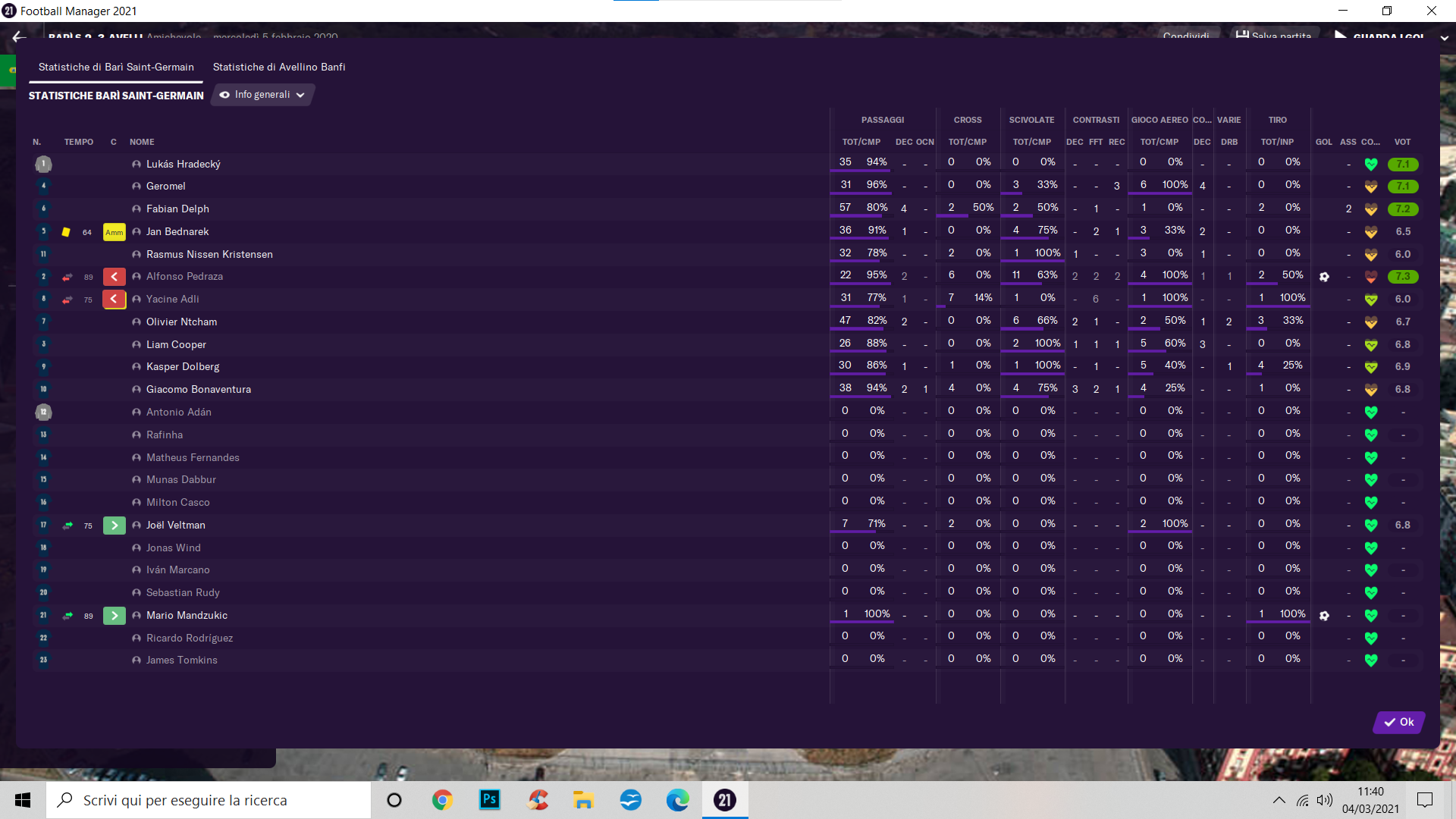This screenshot has height=819, width=1456.
Task: Click condition heart icon for Lukás Hradecký
Action: 1370,165
